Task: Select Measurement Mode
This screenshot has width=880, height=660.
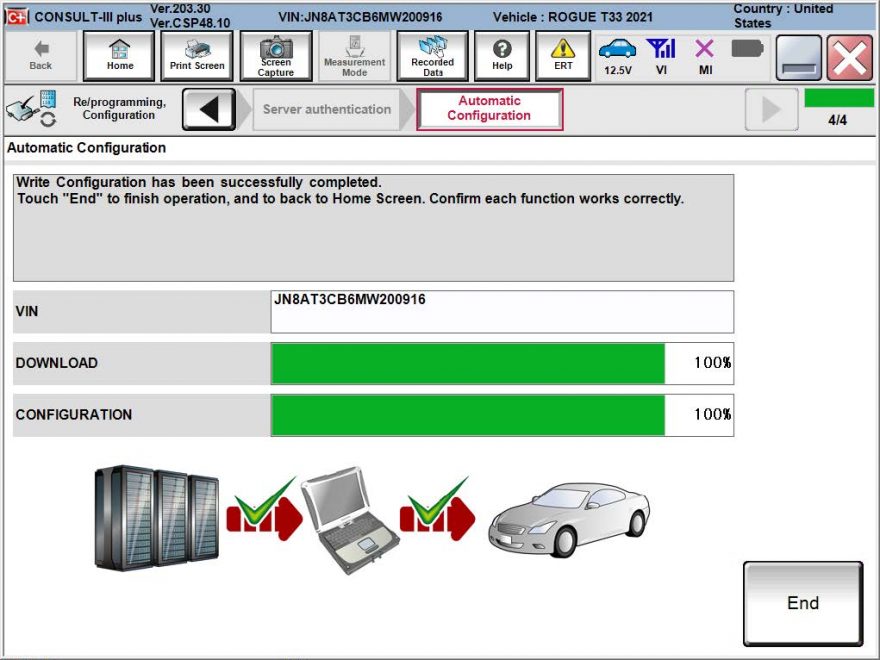Action: (x=354, y=56)
